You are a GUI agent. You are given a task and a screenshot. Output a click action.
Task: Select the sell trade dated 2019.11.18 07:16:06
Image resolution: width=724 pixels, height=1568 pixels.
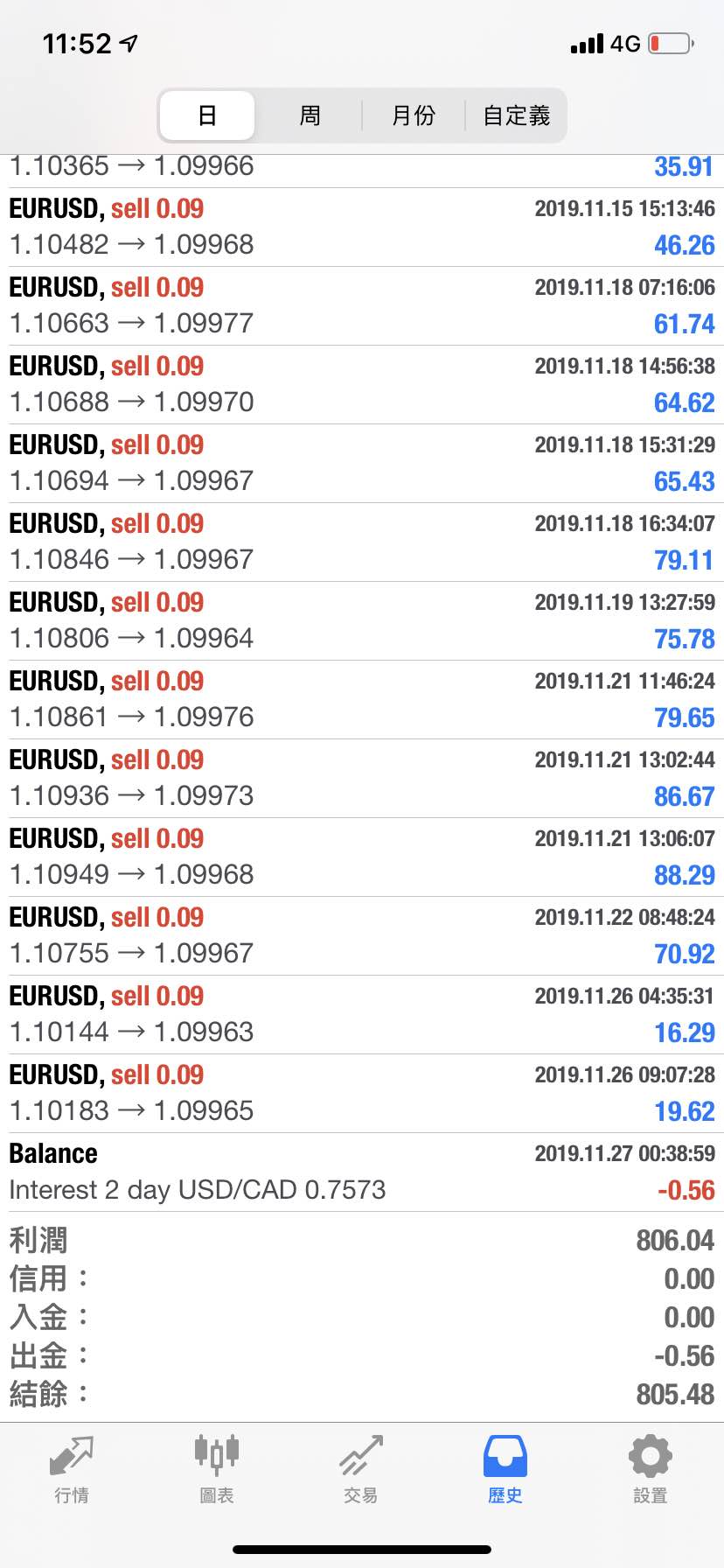coord(362,306)
